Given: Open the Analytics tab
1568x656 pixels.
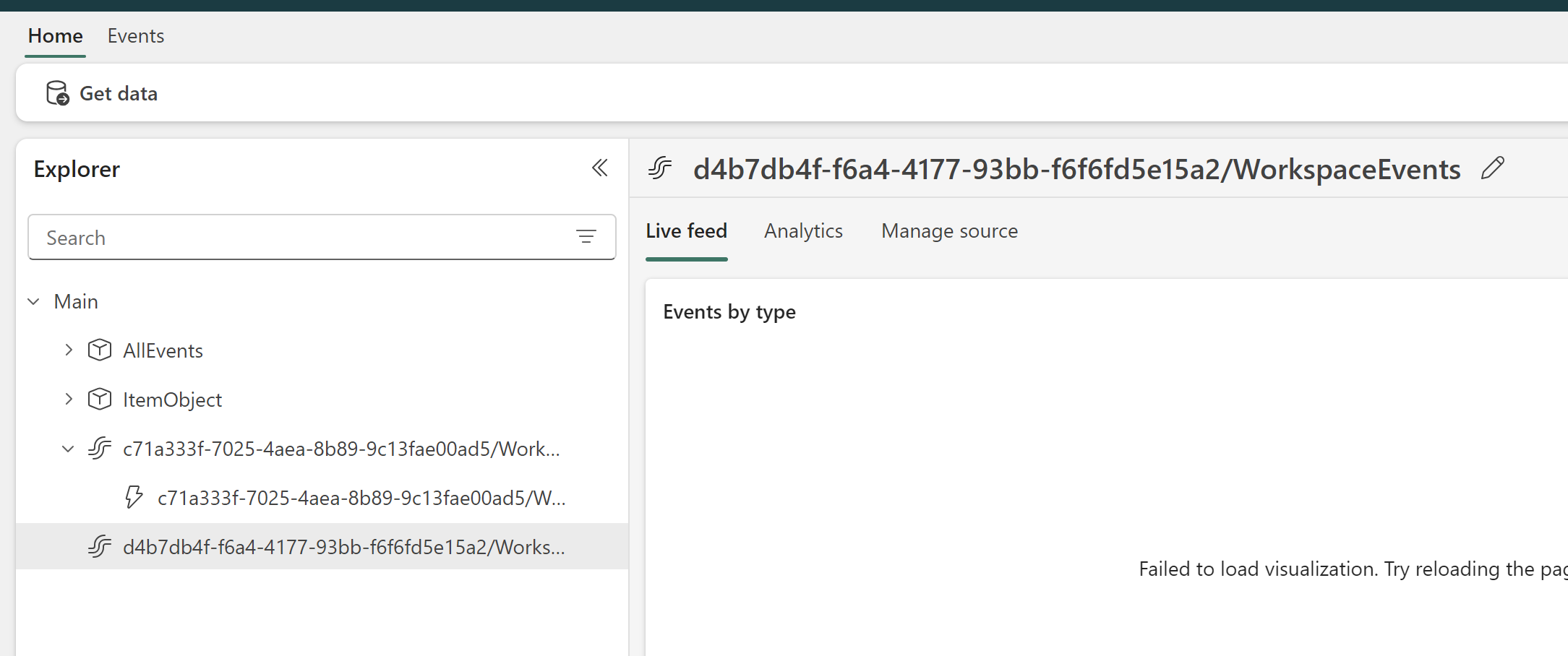Looking at the screenshot, I should click(x=803, y=230).
